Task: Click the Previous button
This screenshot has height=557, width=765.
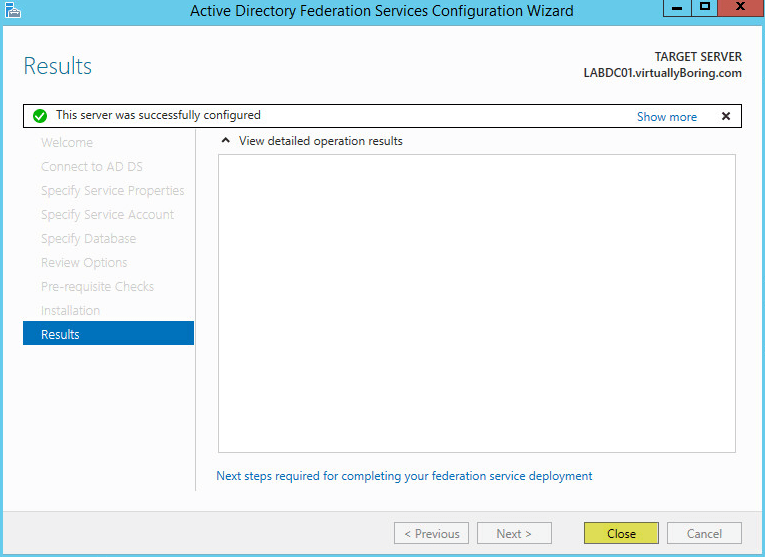Action: 431,533
